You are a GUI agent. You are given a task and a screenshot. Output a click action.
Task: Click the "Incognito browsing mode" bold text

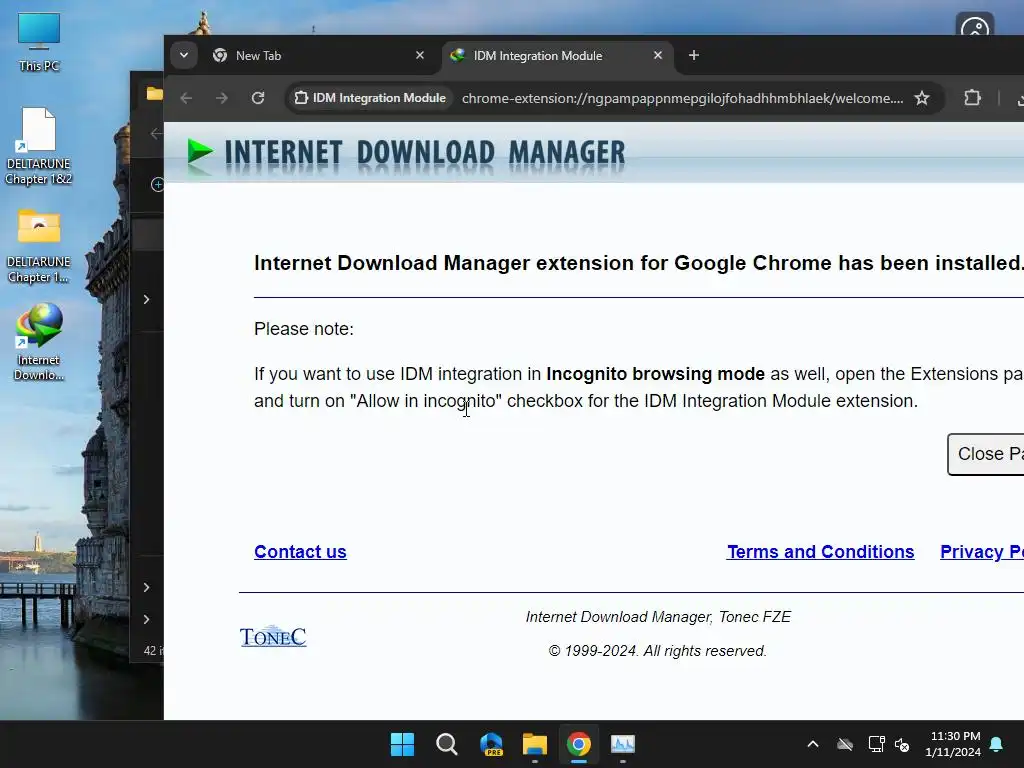point(655,374)
